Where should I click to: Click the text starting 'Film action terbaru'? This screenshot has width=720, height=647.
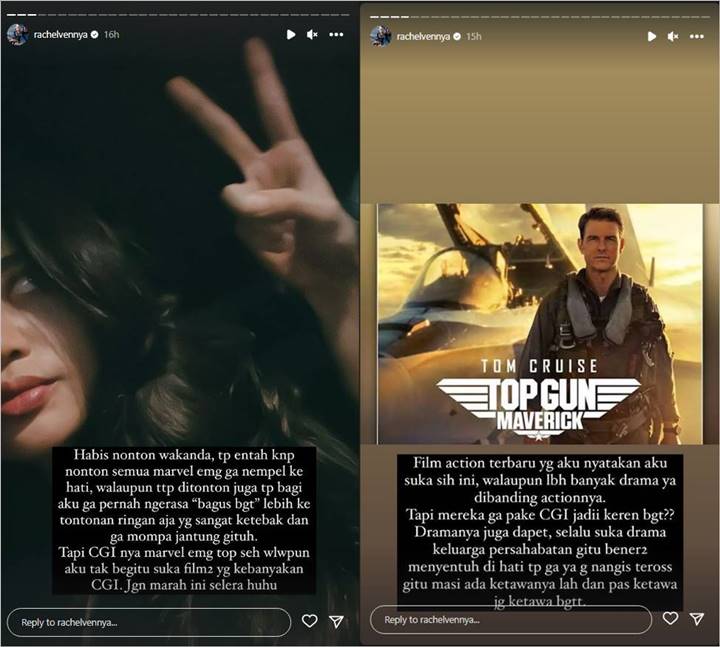tap(540, 533)
